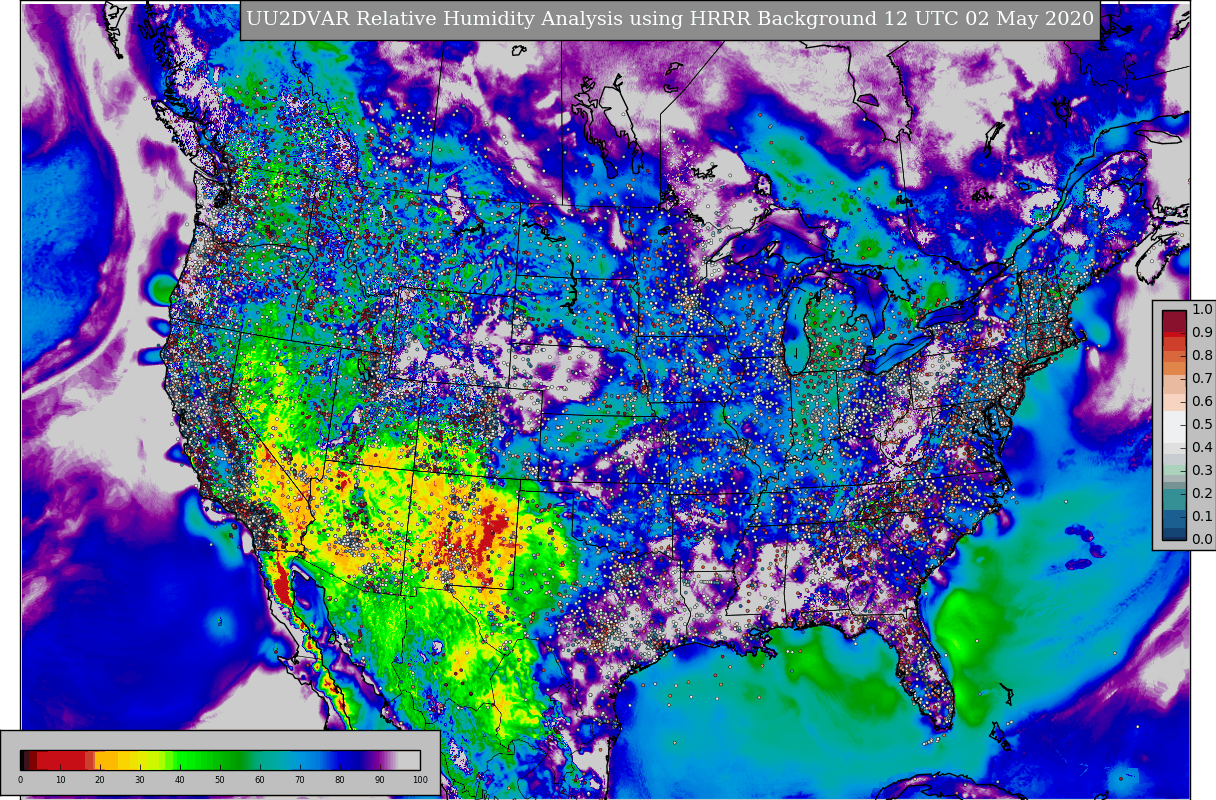Click the 0.9 label on the right colorbar
The height and width of the screenshot is (800, 1216).
pos(1202,332)
